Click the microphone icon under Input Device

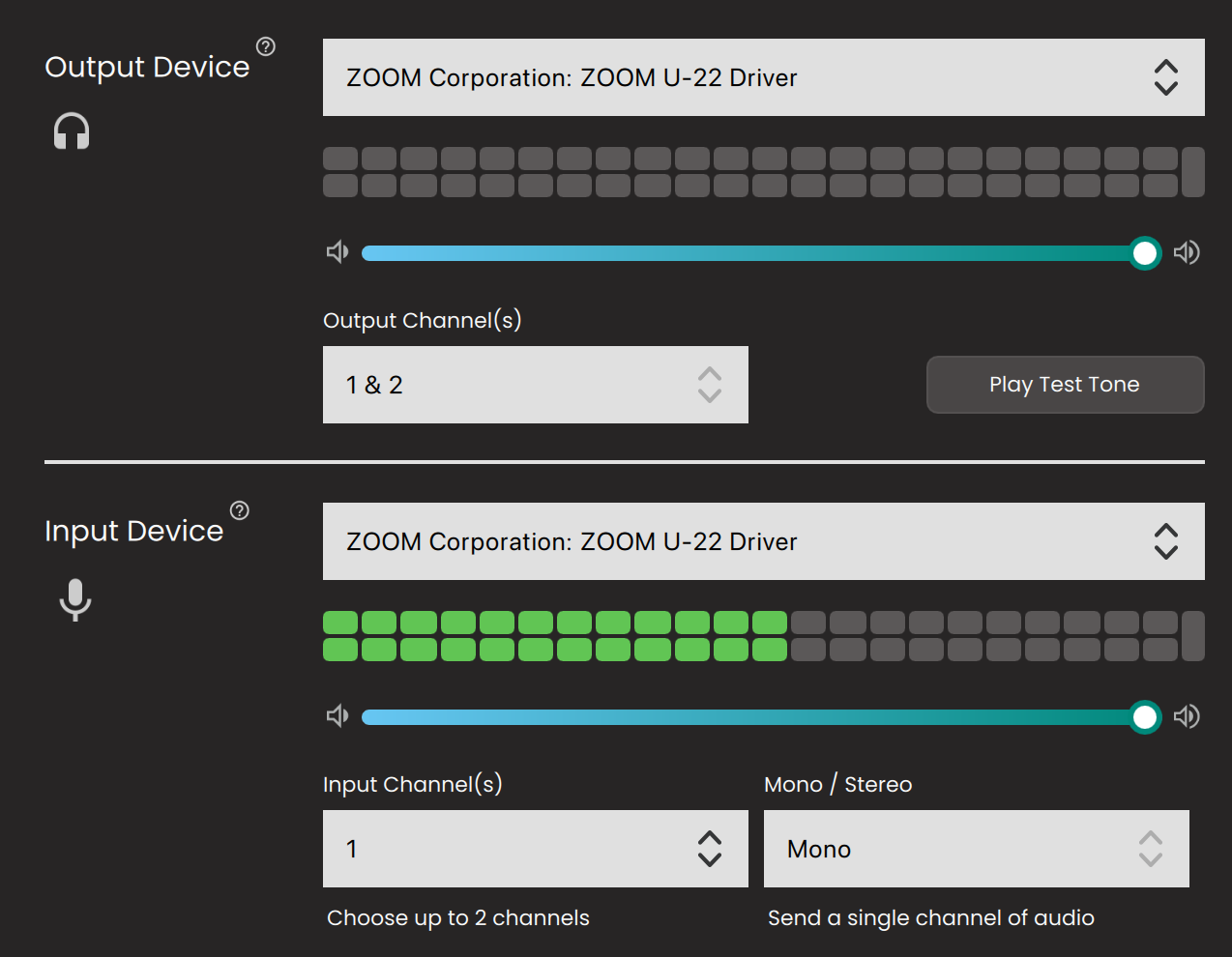(73, 599)
